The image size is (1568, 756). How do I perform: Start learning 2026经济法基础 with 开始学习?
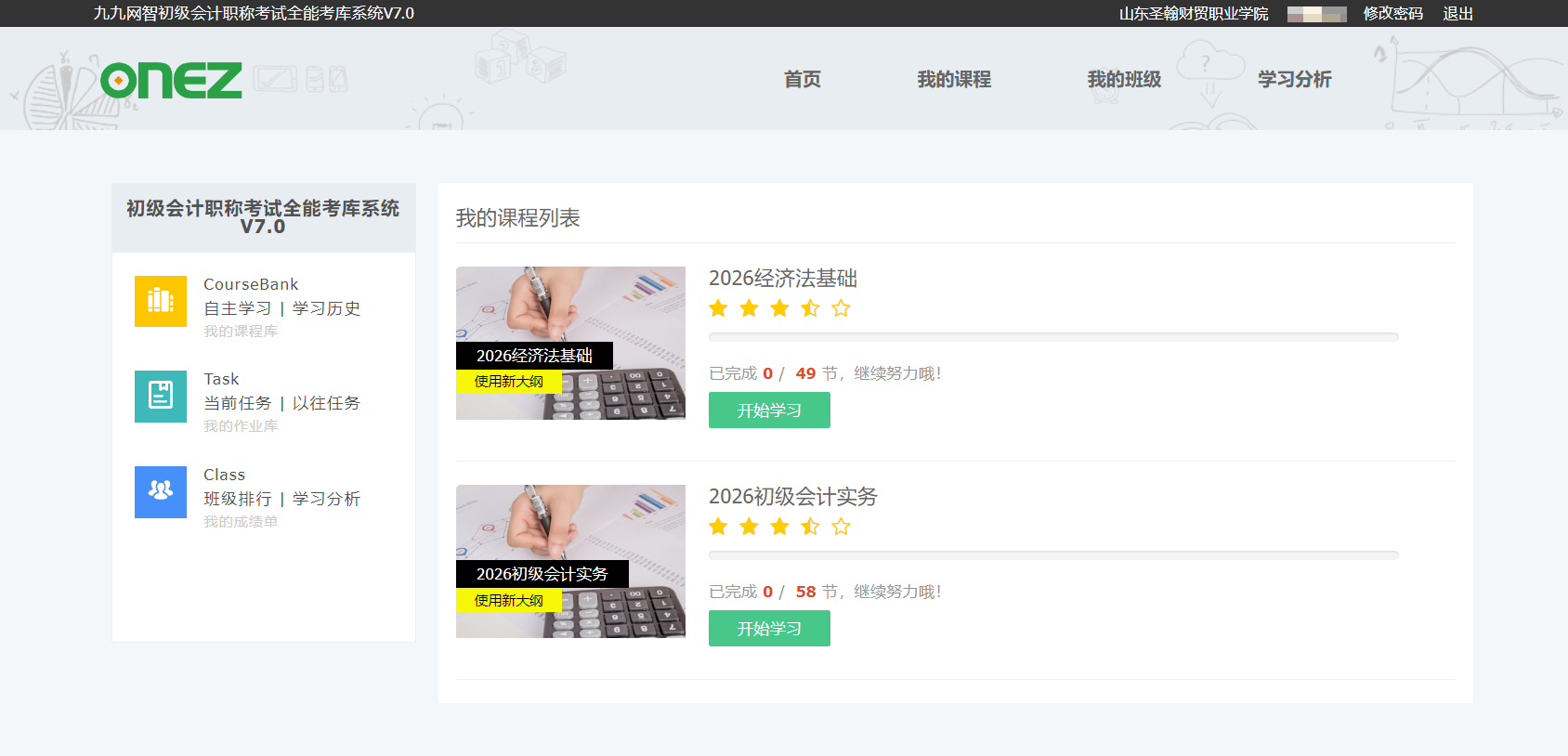[769, 411]
